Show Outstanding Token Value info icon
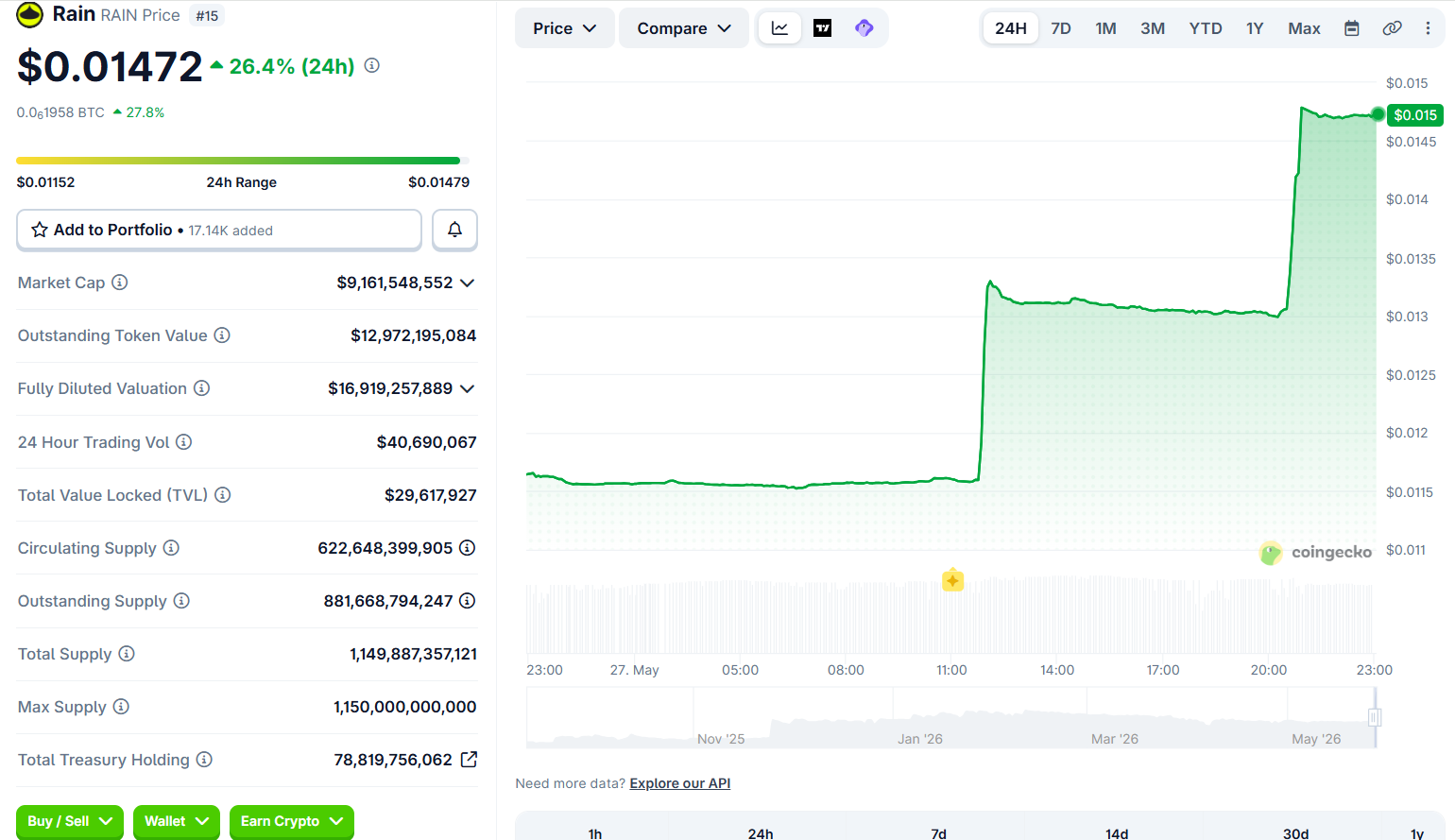Viewport: 1455px width, 840px height. click(222, 335)
